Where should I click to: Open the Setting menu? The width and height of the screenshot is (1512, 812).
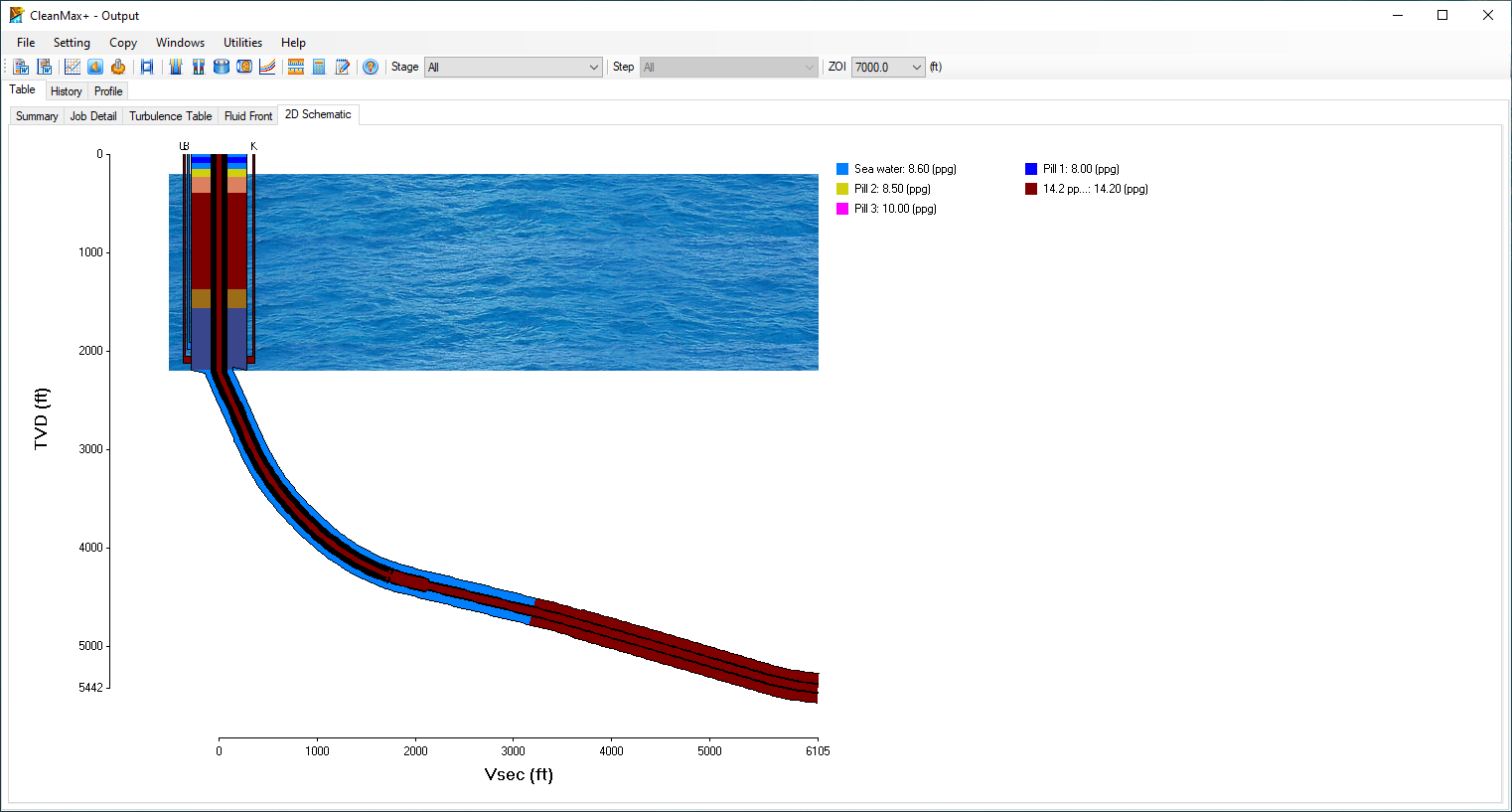(72, 43)
